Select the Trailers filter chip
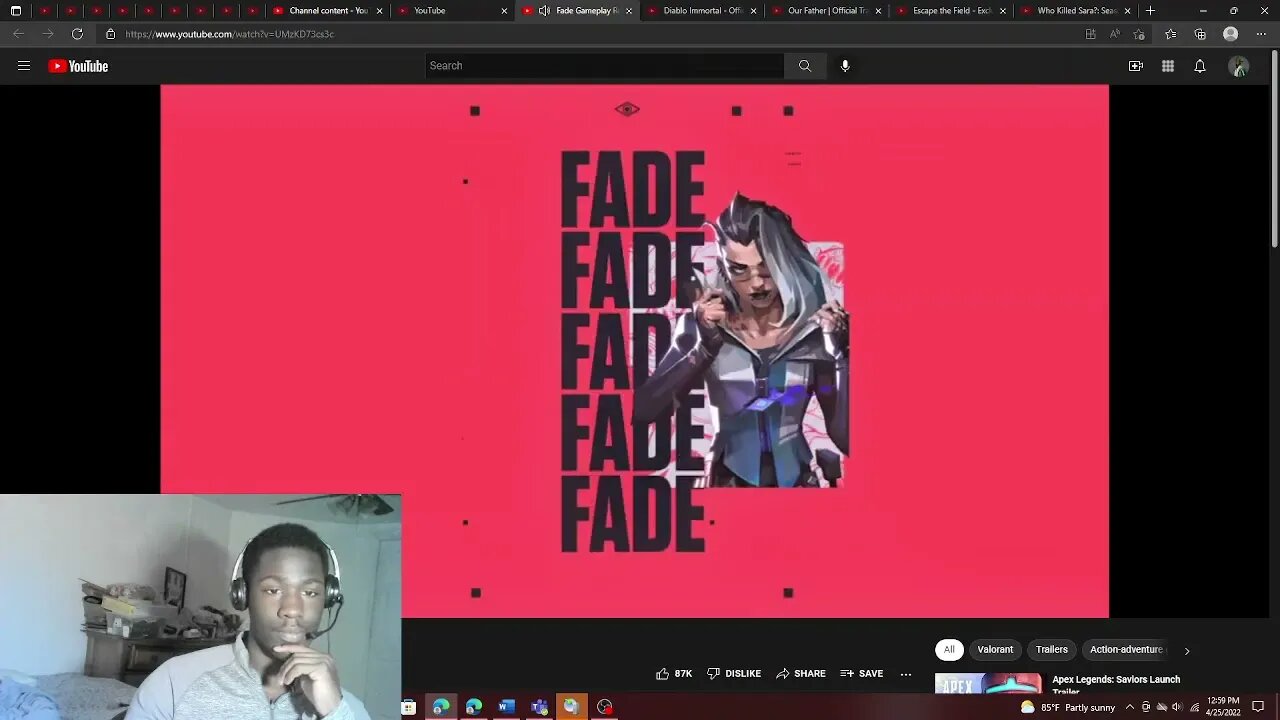 [1052, 650]
